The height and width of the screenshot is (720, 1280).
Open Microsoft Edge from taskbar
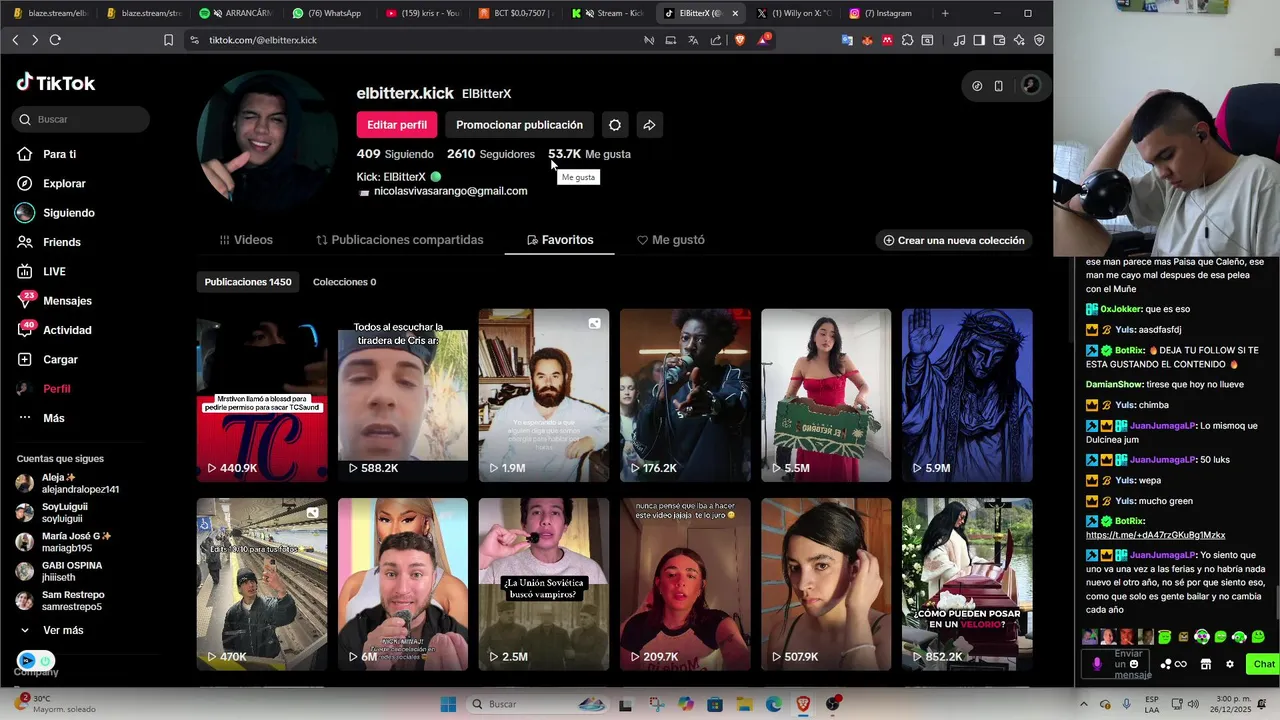774,704
